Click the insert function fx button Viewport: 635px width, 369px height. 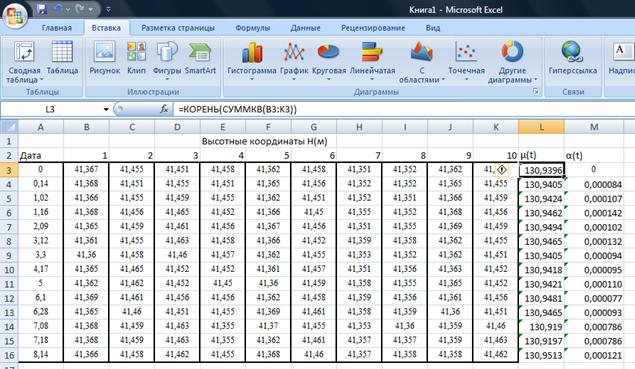pos(164,109)
